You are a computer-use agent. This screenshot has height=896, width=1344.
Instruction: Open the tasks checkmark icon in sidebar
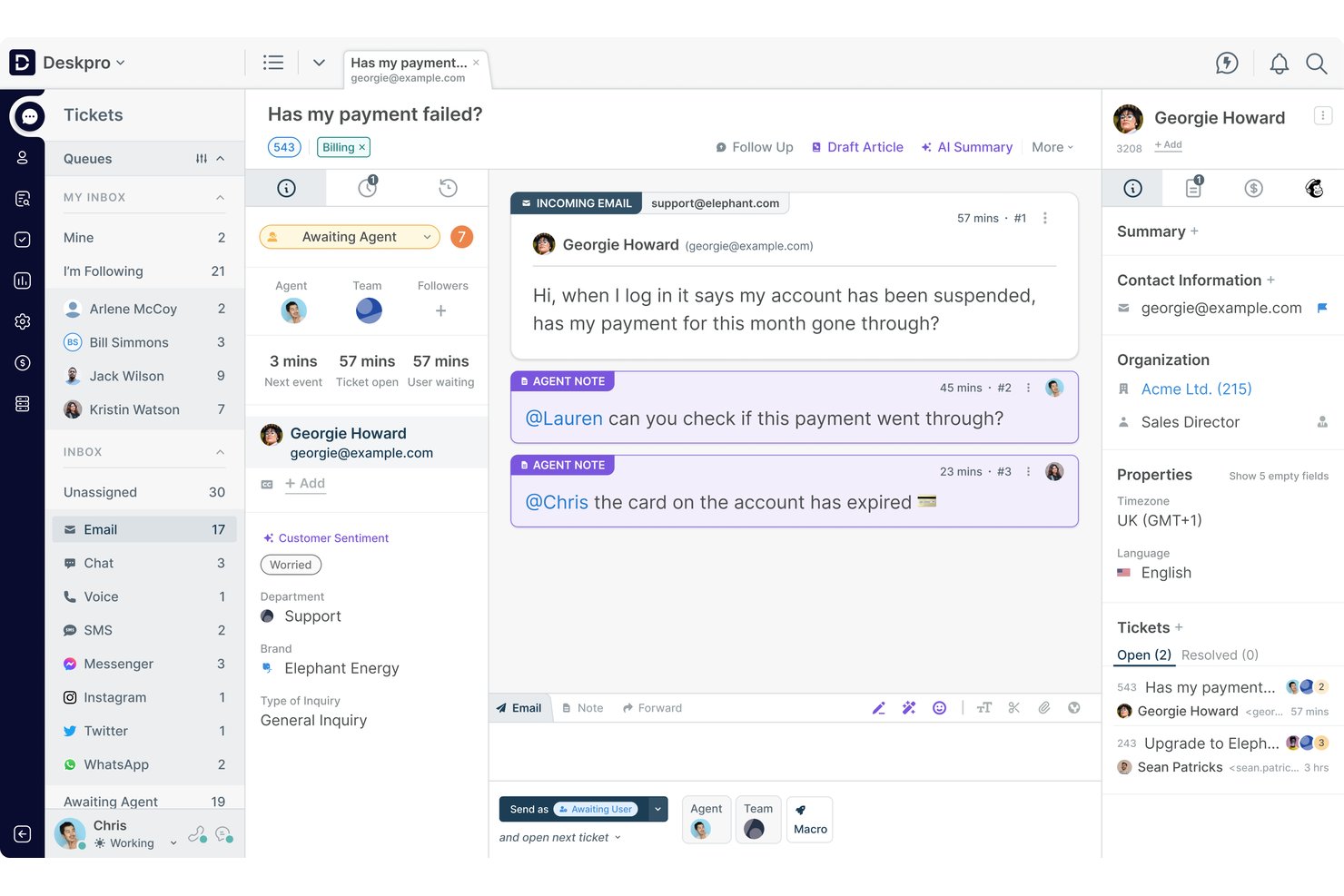23,240
